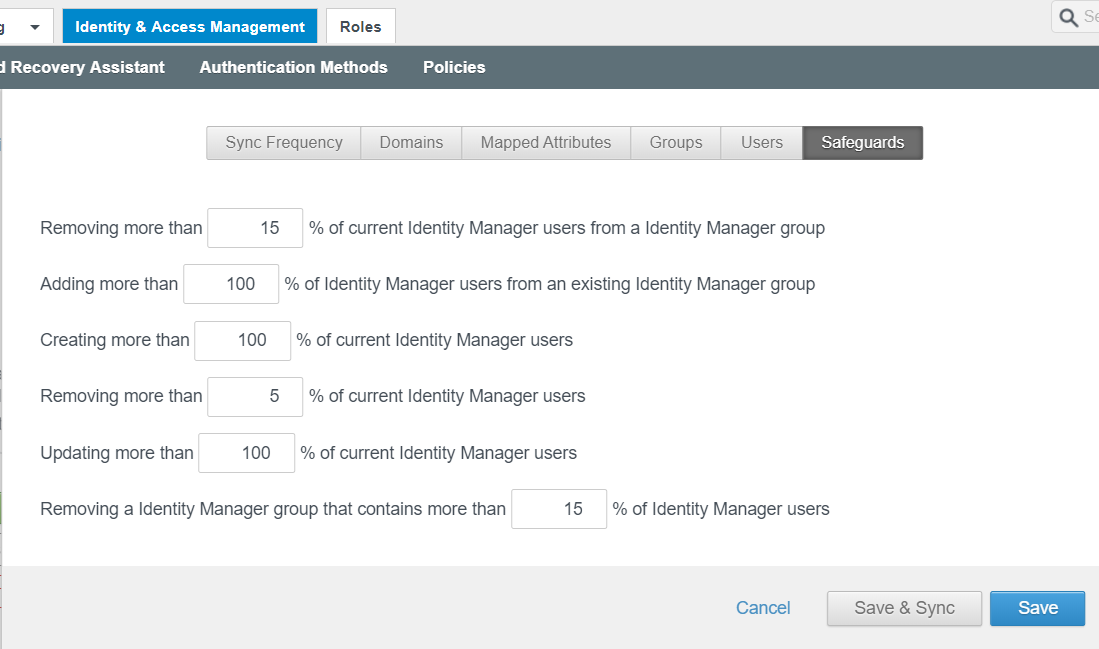Image resolution: width=1099 pixels, height=649 pixels.
Task: Click the 'Updating more than' percentage field
Action: (246, 453)
